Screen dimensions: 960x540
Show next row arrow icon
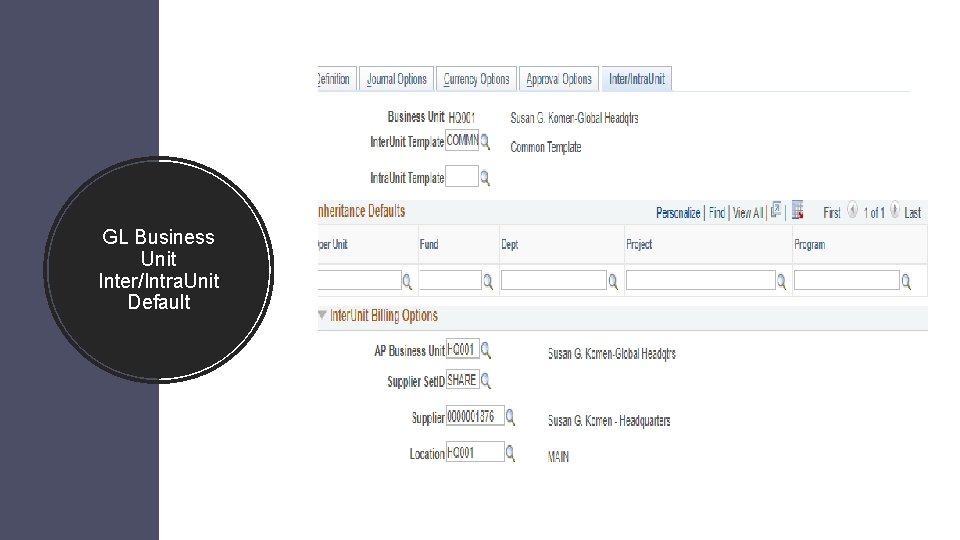[x=894, y=211]
